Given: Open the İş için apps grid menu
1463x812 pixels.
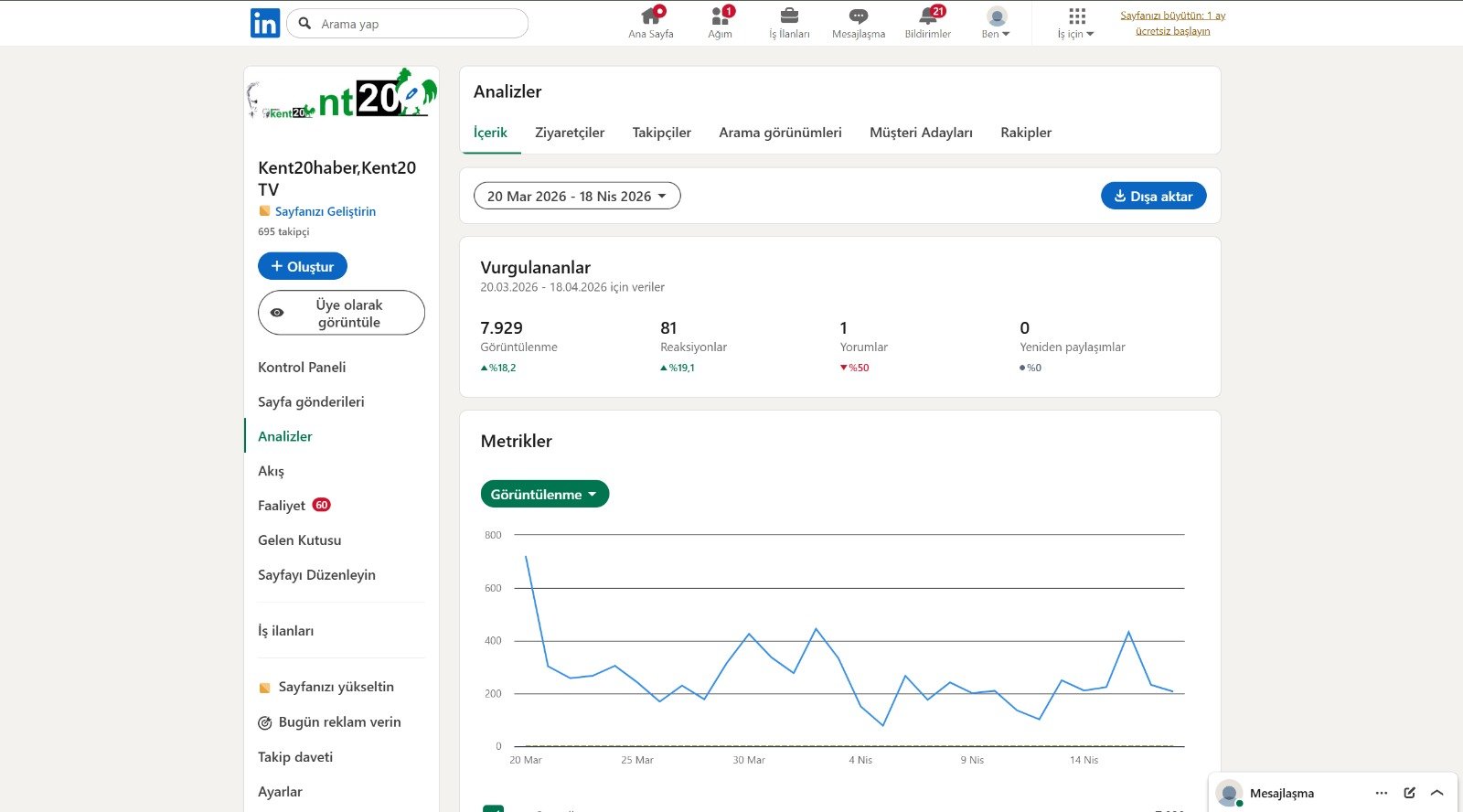Looking at the screenshot, I should [x=1076, y=23].
